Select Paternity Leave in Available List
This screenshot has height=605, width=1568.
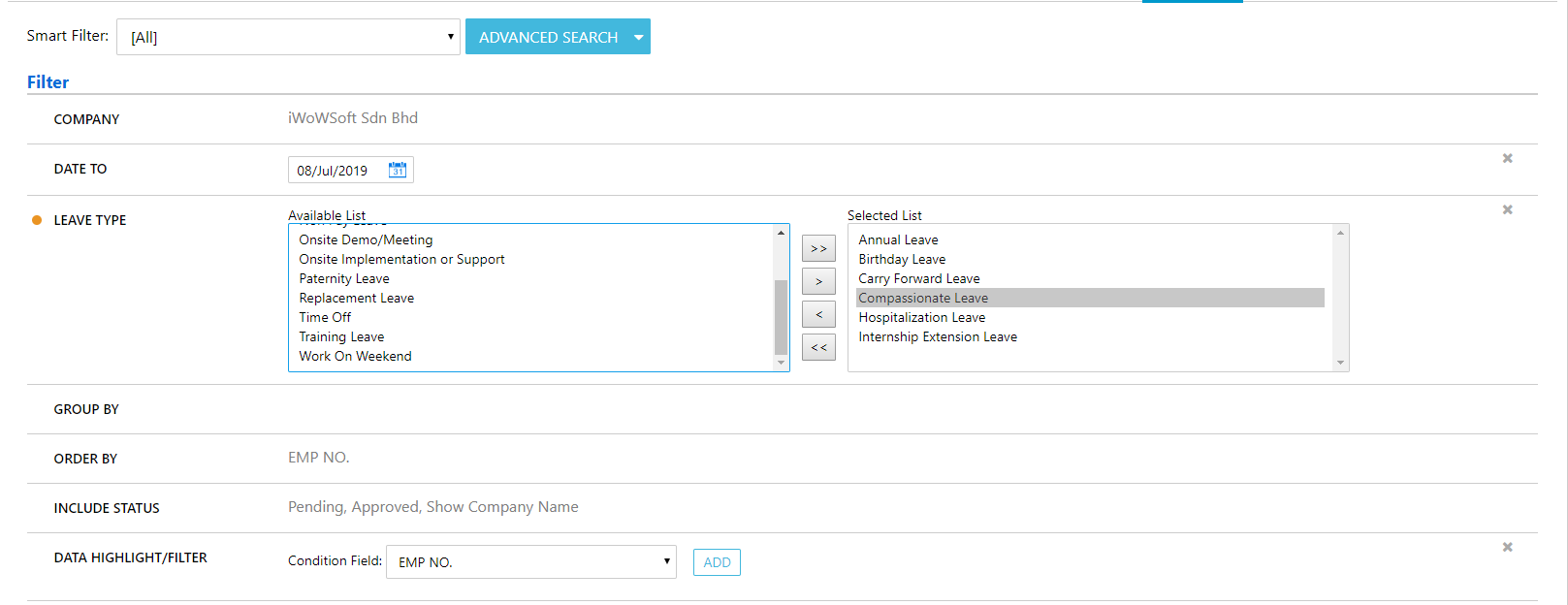[344, 278]
